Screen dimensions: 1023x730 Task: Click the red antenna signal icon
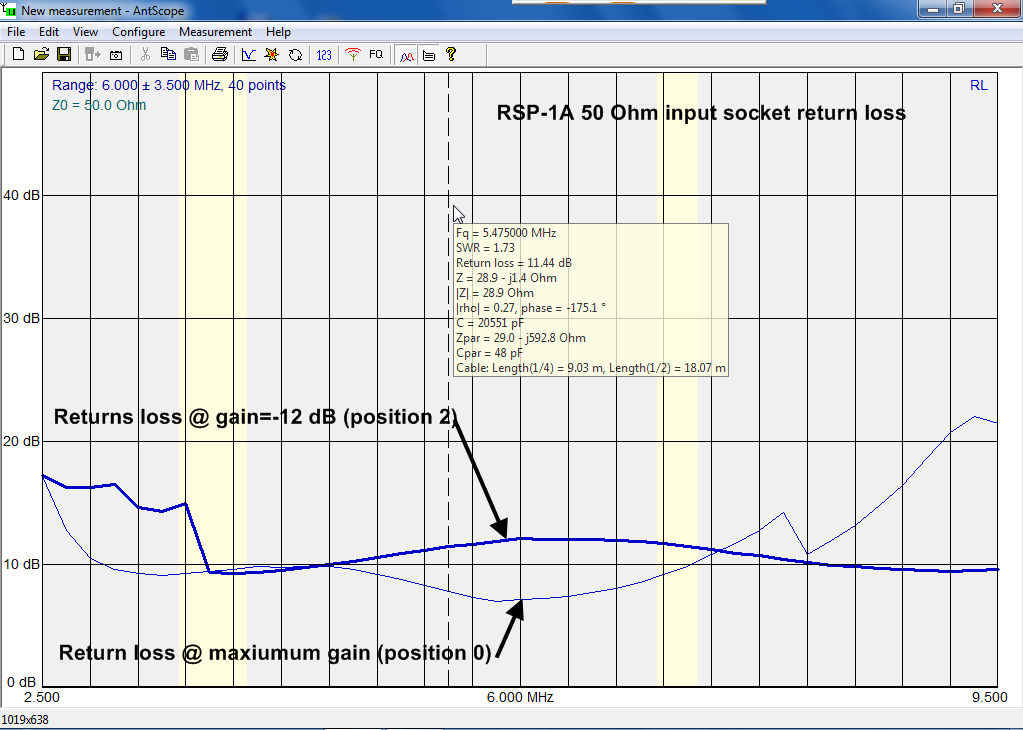pyautogui.click(x=353, y=55)
